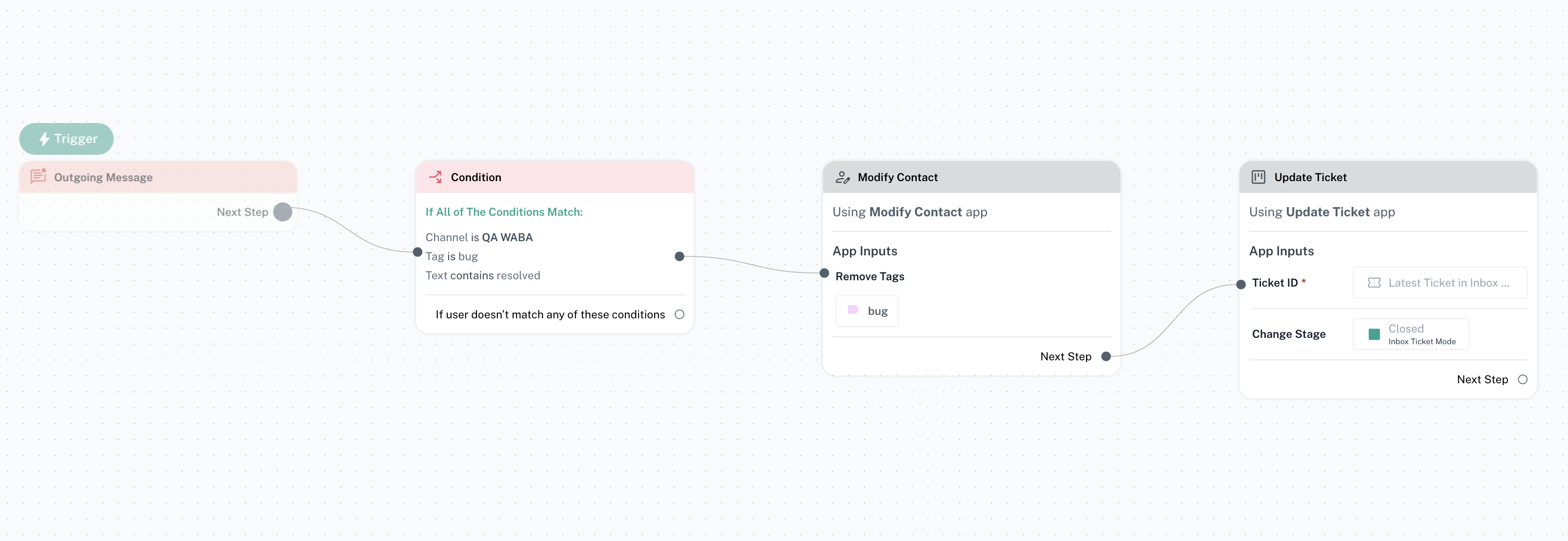Click the pink tag icon beside bug
Screen dimensions: 1568x541
click(x=853, y=311)
